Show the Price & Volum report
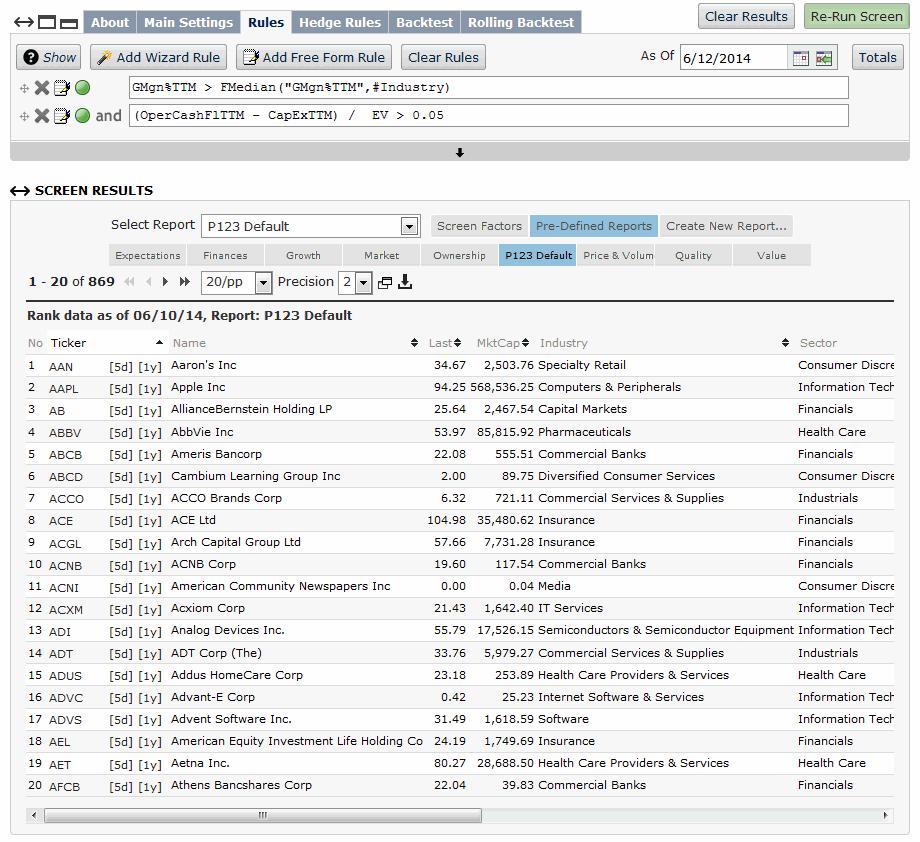 tap(615, 255)
